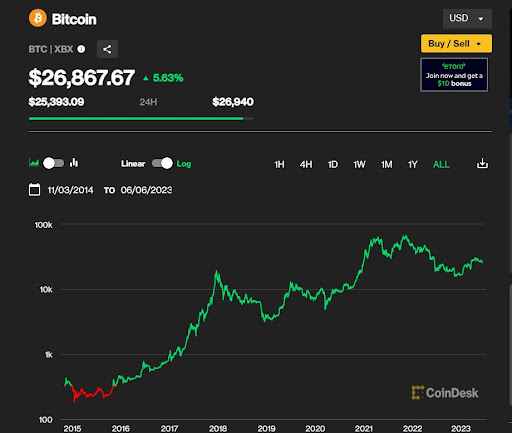Screen dimensions: 512x433
Task: Expand the Buy / Sell dropdown
Action: click(456, 44)
